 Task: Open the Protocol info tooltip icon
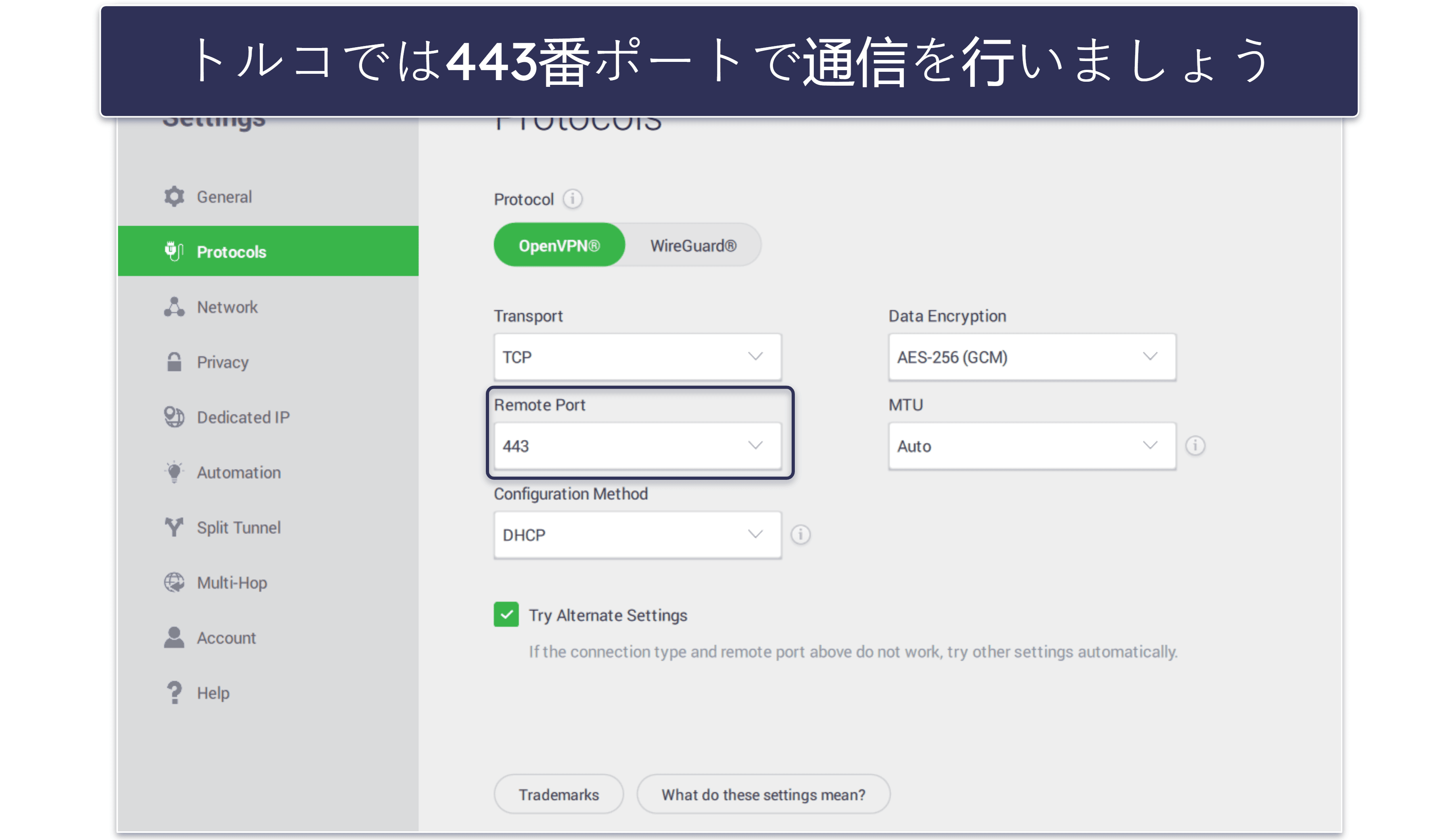572,199
